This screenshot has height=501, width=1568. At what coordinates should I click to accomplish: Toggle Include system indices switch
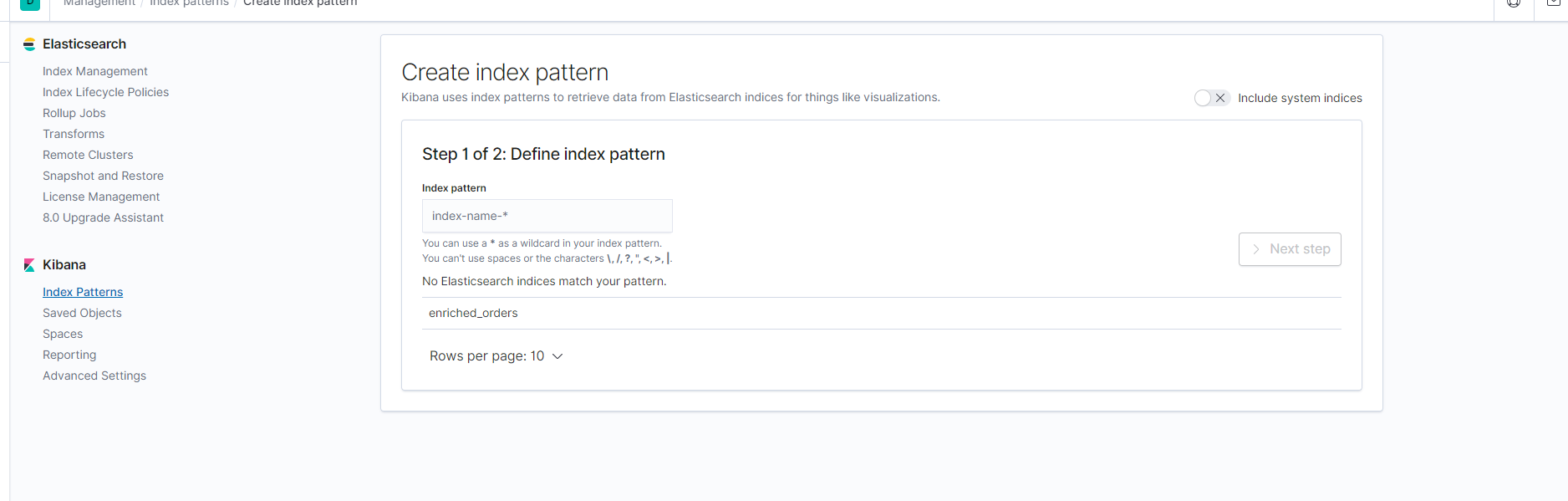[1212, 98]
